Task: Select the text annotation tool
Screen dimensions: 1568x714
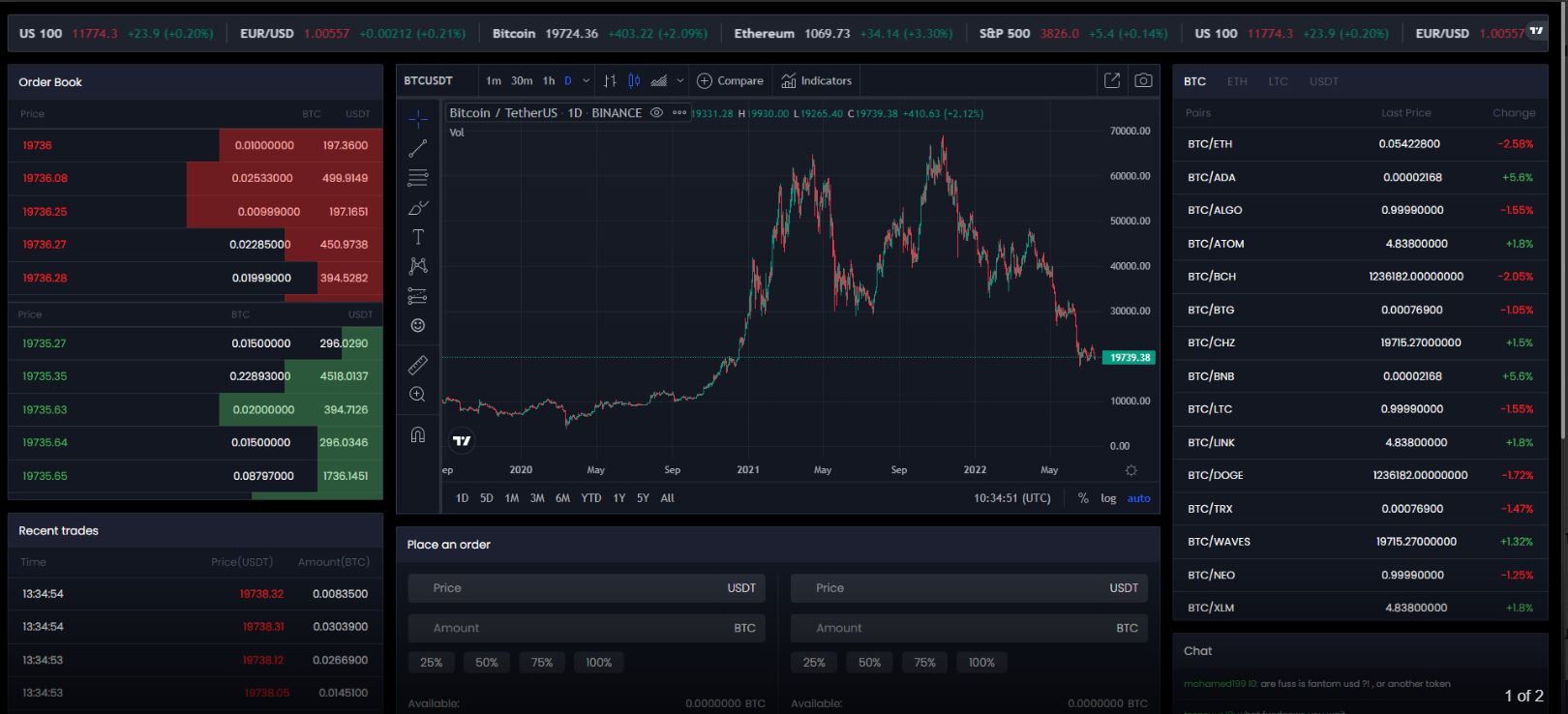Action: (x=417, y=237)
